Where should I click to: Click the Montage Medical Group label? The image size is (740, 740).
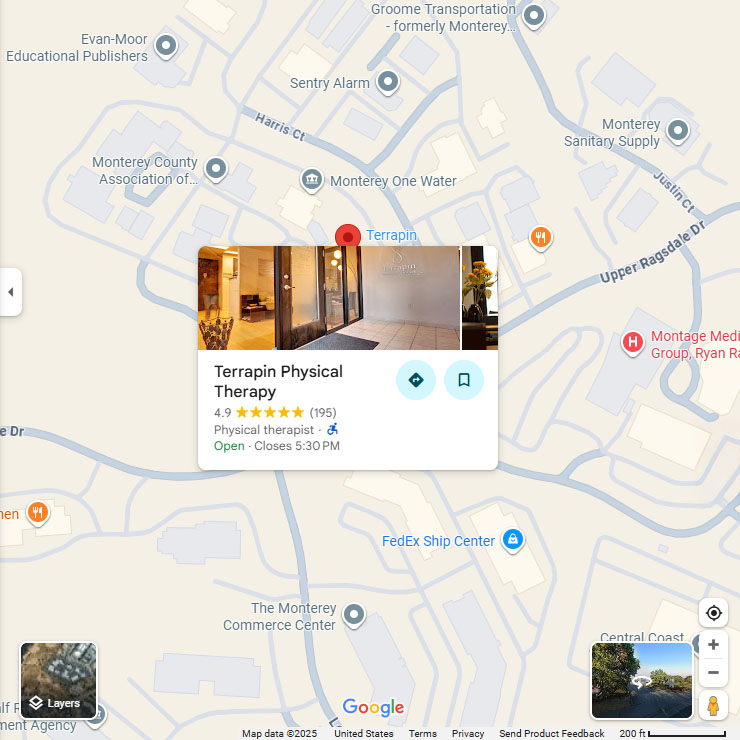tap(695, 345)
